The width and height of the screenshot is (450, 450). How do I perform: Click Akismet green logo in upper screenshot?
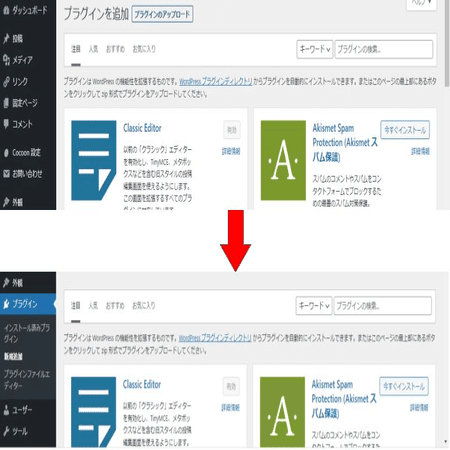tap(283, 160)
